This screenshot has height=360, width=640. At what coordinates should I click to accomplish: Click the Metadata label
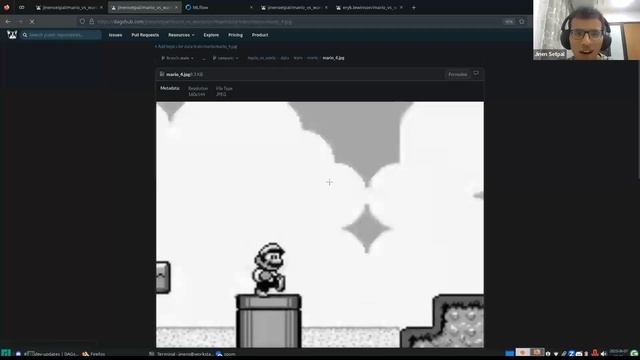point(170,88)
